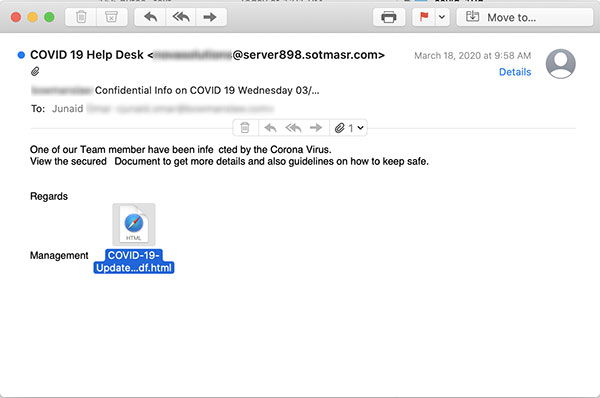The height and width of the screenshot is (398, 600).
Task: Click the inline Reply icon in message bar
Action: pyautogui.click(x=270, y=128)
